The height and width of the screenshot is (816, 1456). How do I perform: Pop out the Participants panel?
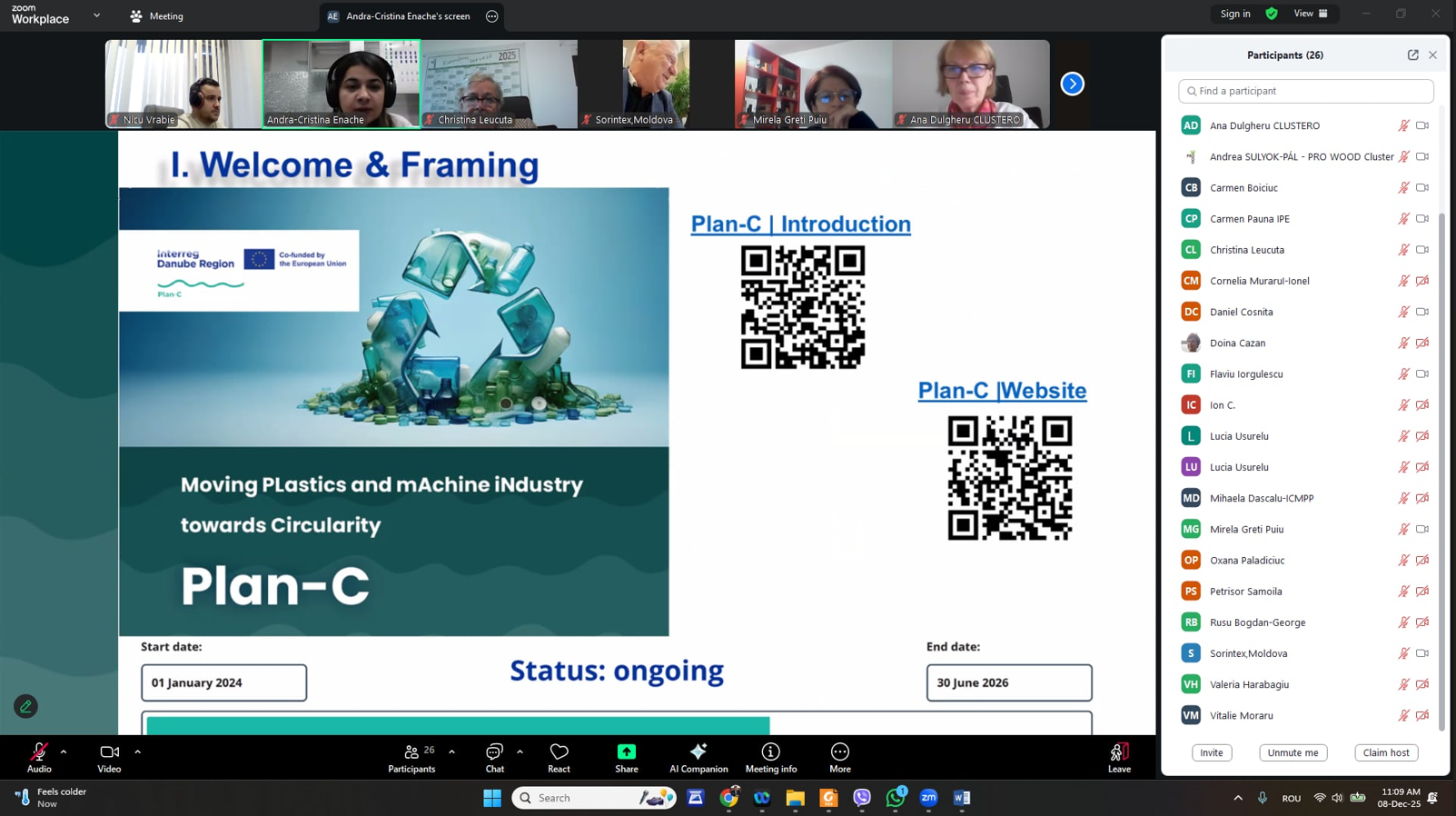coord(1412,55)
